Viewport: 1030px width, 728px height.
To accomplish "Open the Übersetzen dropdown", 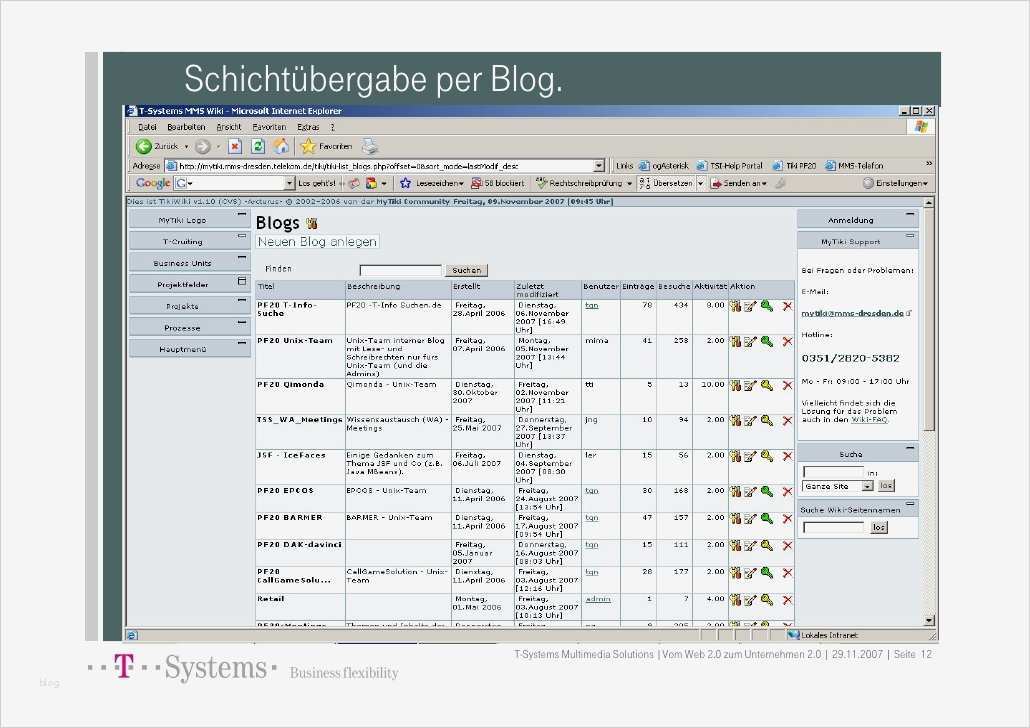I will click(700, 183).
